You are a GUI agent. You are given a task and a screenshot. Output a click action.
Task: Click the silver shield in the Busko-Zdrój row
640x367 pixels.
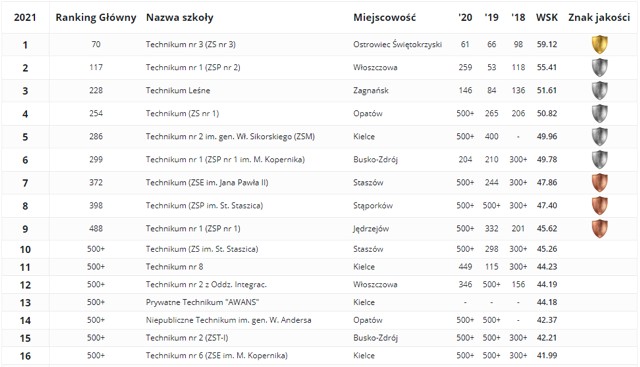600,160
